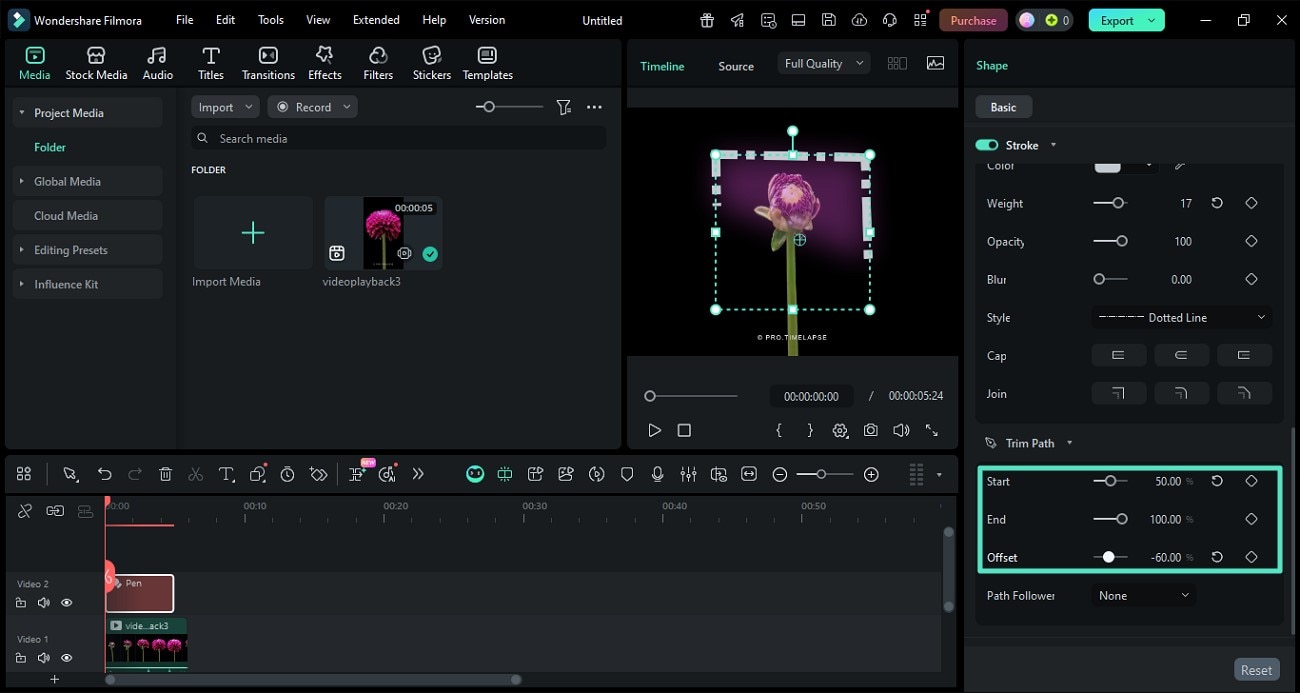Viewport: 1300px width, 693px height.
Task: Click the snapshot camera icon under preview
Action: coord(871,430)
